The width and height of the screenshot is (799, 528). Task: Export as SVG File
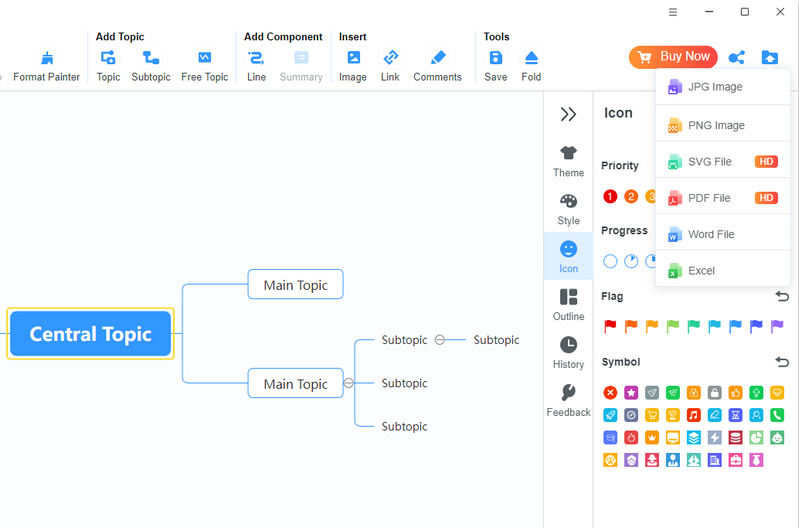pyautogui.click(x=723, y=162)
